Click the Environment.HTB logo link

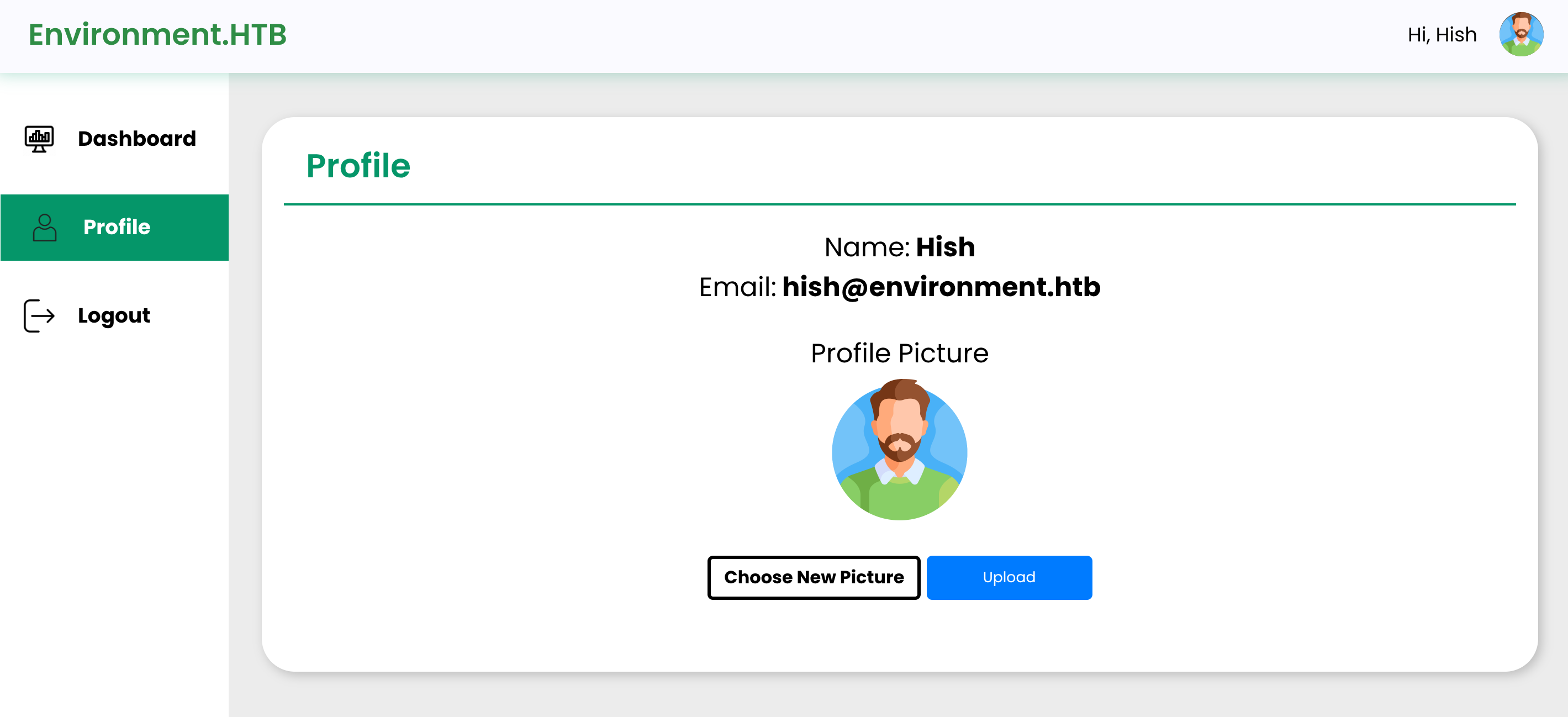click(x=157, y=35)
